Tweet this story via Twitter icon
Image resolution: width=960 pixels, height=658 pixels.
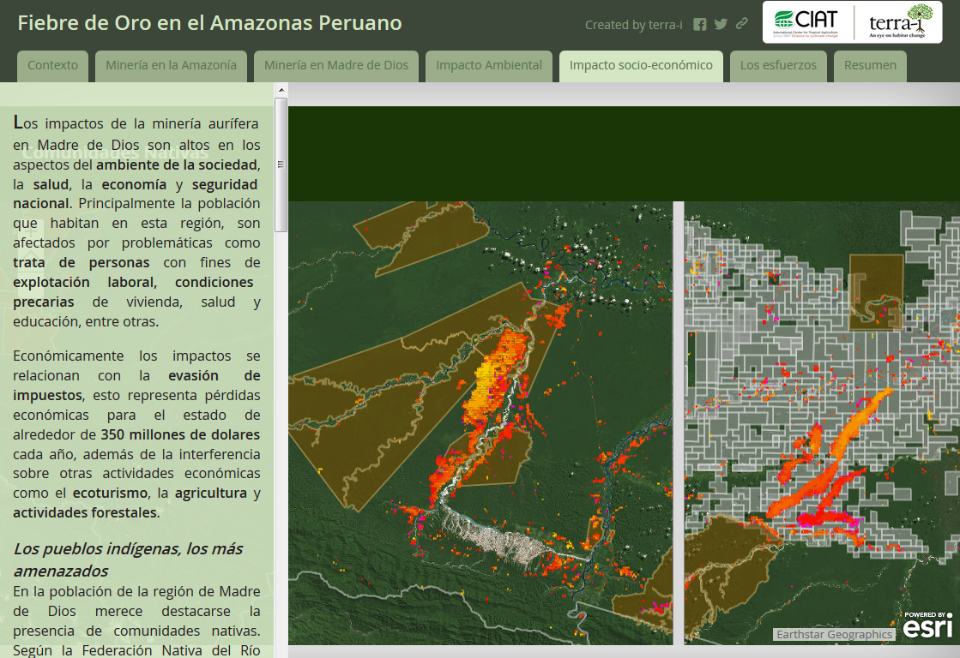click(720, 25)
